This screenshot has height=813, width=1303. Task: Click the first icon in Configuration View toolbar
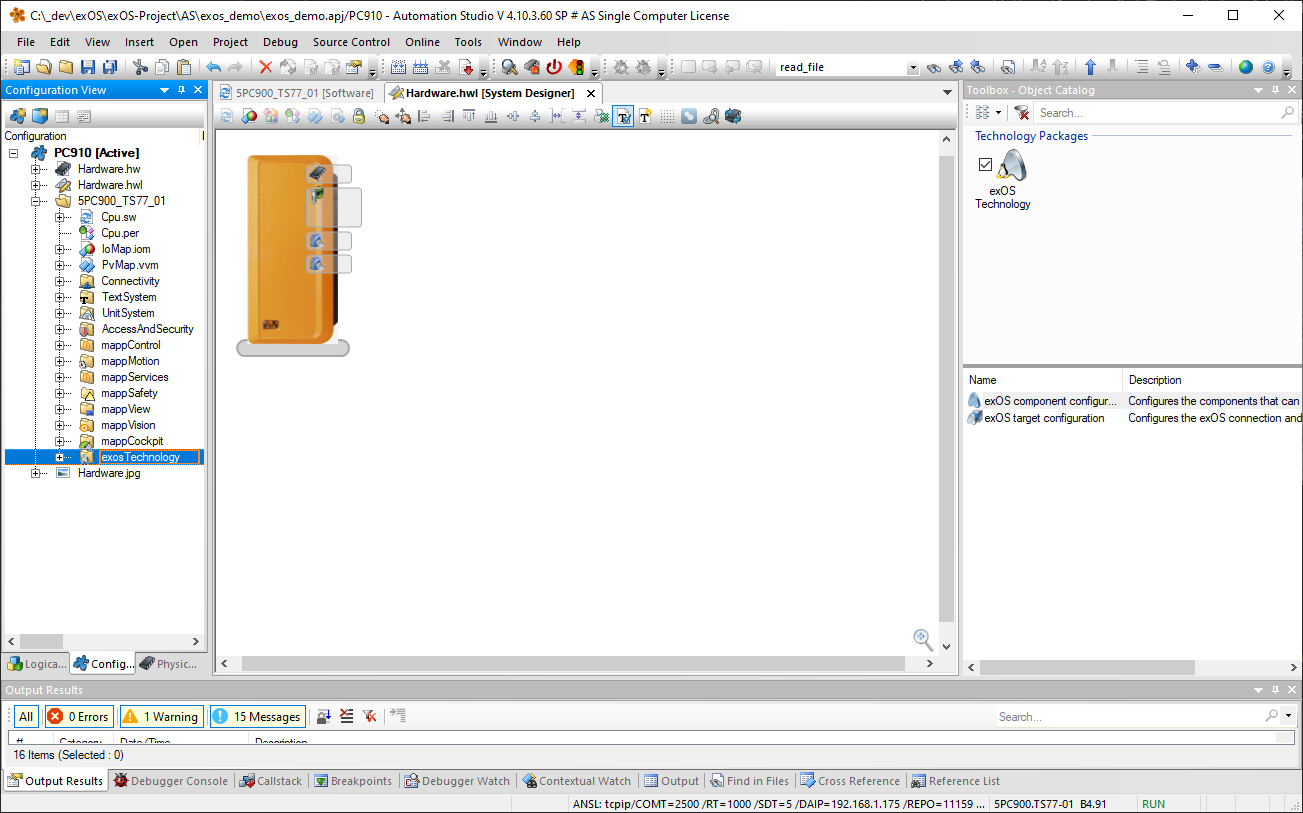coord(17,116)
